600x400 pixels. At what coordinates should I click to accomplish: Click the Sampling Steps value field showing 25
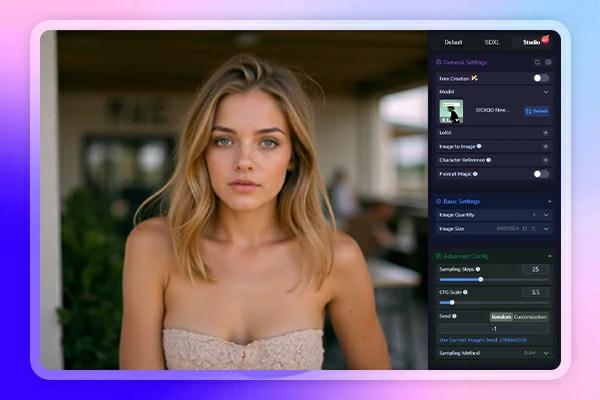[x=535, y=269]
